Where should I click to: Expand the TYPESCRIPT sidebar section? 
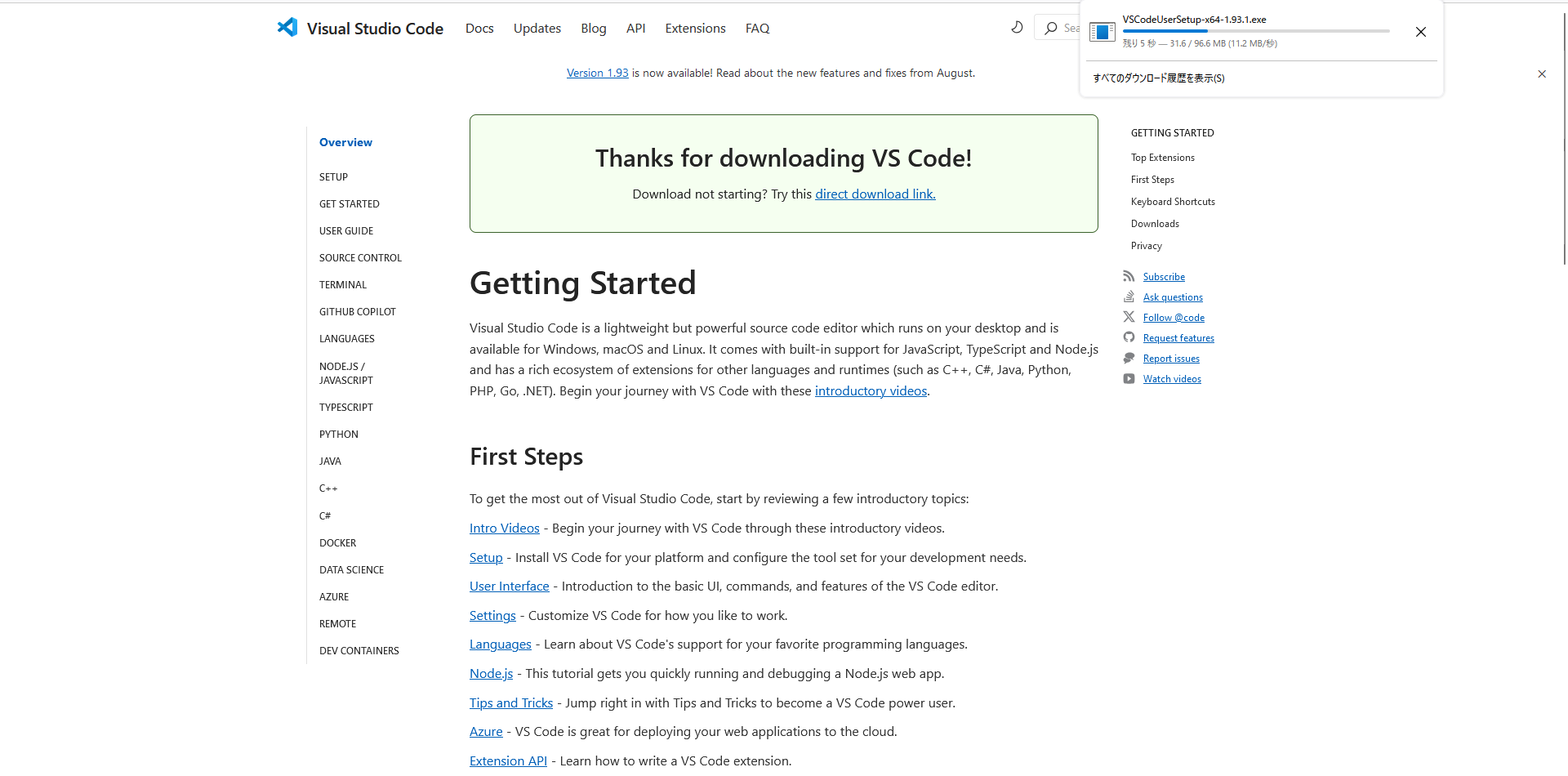(x=346, y=407)
